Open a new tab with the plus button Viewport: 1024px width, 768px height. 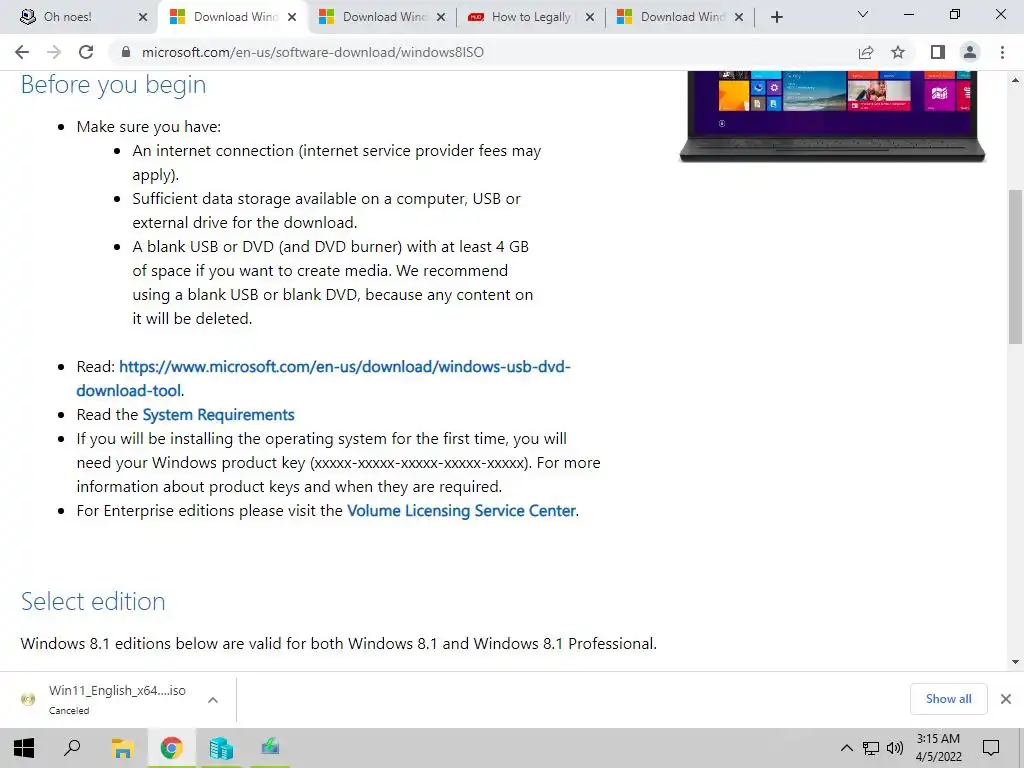click(x=776, y=17)
